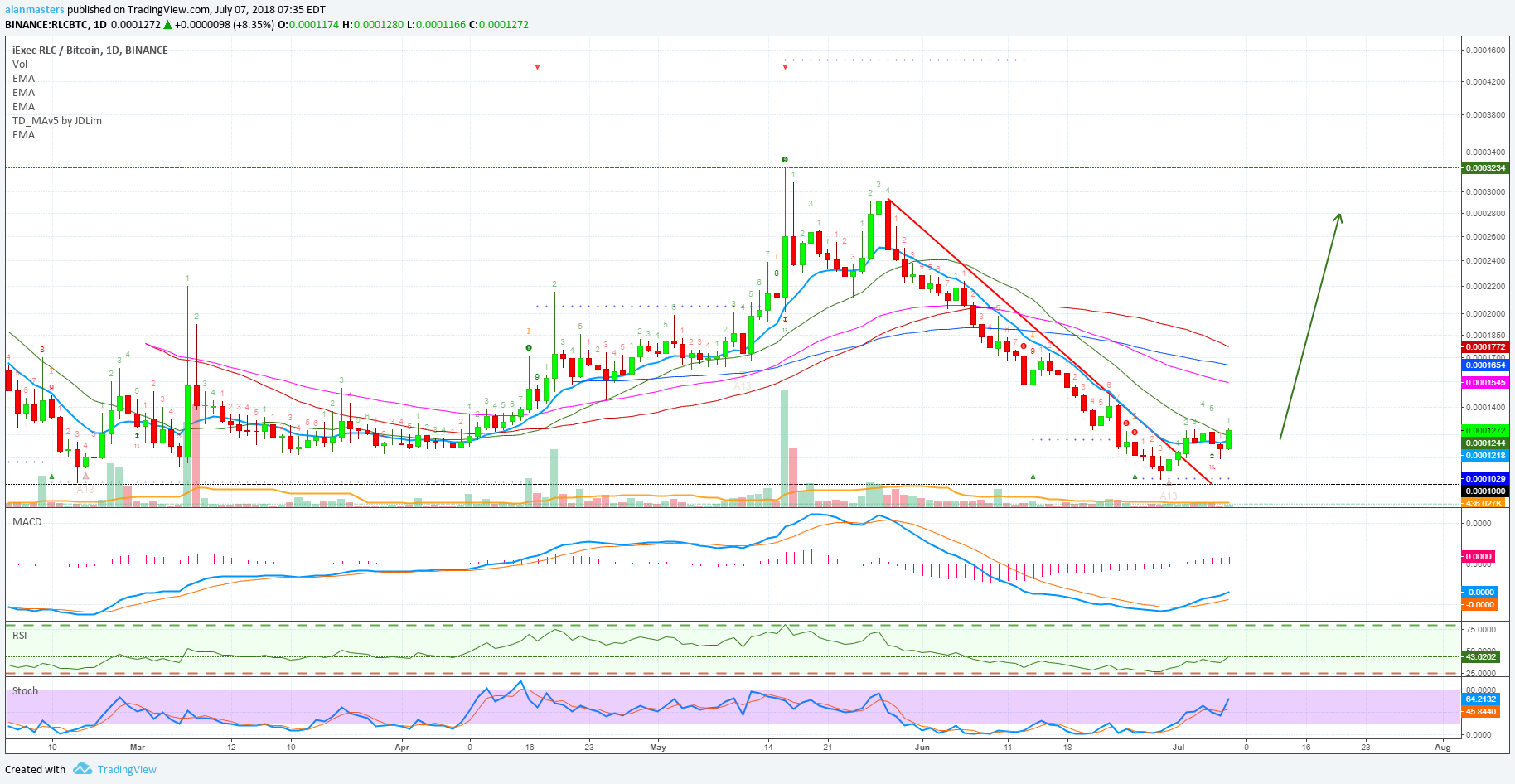
Task: Select the BINANCE:RLCBTC, 1D symbol text
Action: pyautogui.click(x=56, y=25)
